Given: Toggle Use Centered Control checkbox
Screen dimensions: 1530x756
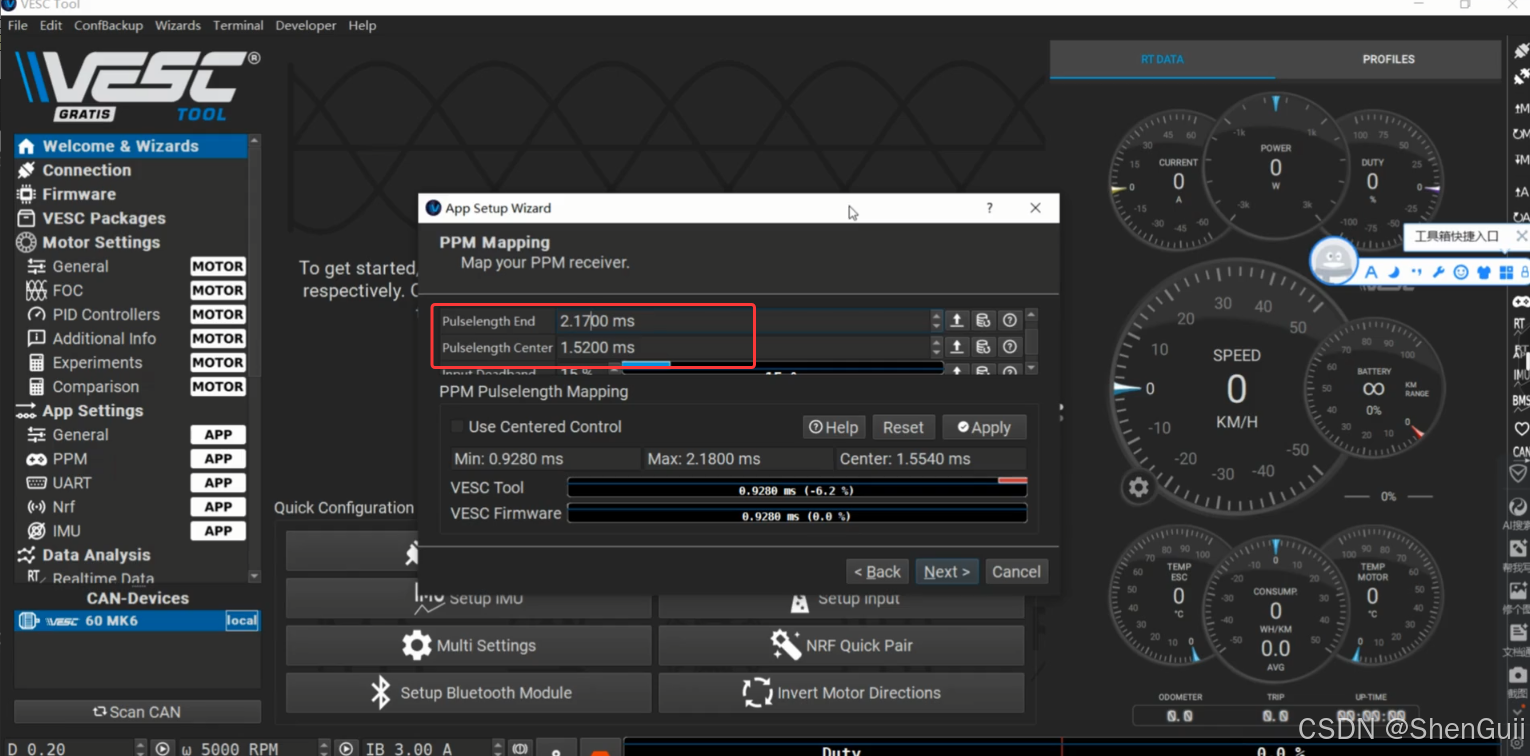Looking at the screenshot, I should click(458, 427).
